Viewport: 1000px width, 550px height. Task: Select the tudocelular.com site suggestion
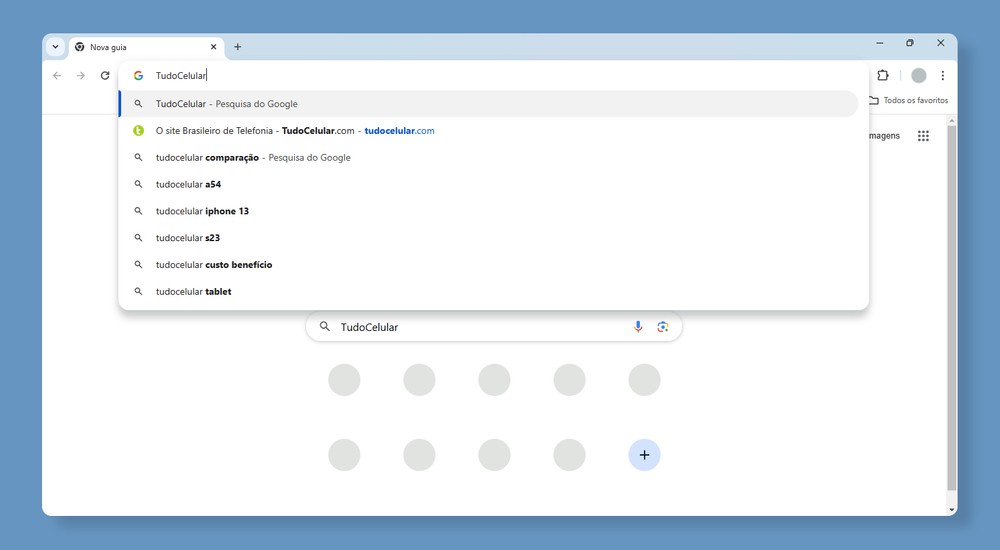[x=295, y=131]
